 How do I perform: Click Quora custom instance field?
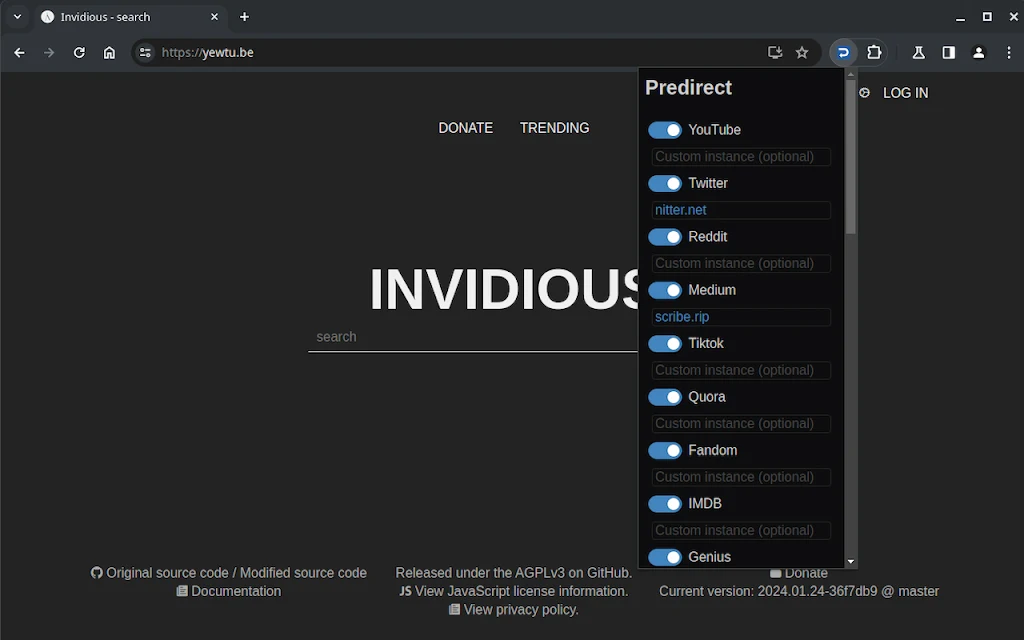(741, 424)
